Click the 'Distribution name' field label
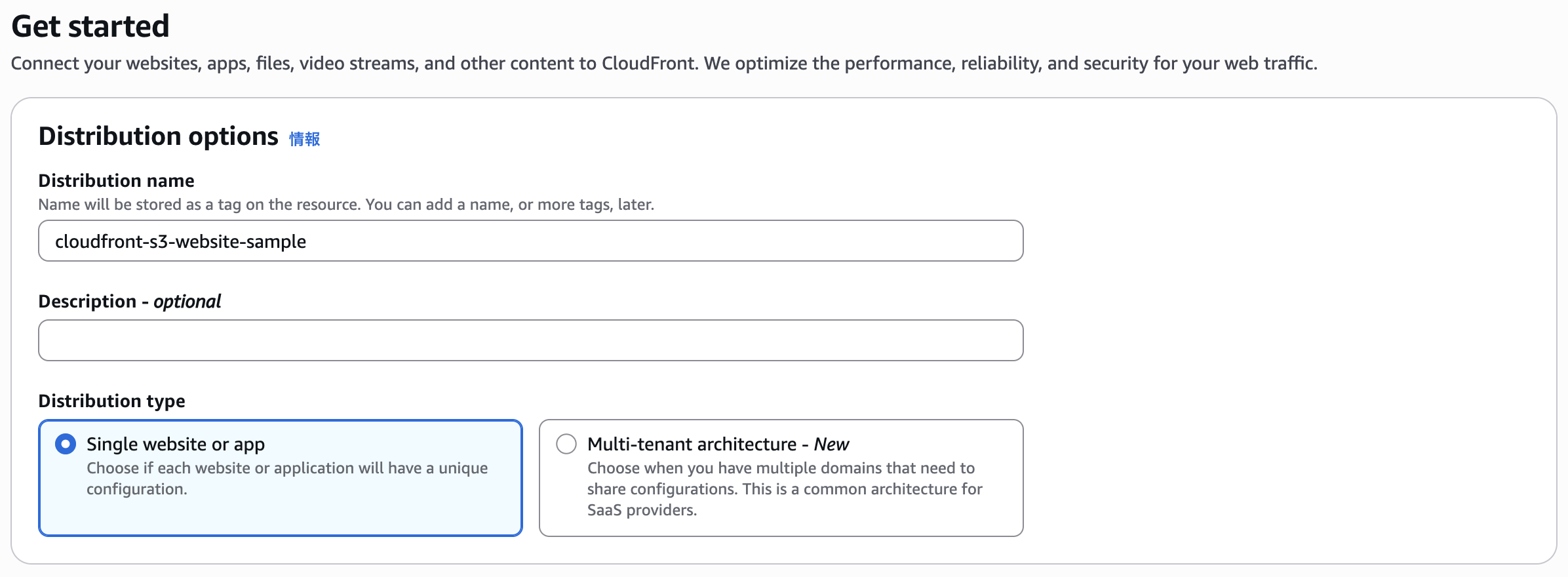Image resolution: width=1568 pixels, height=577 pixels. point(117,180)
